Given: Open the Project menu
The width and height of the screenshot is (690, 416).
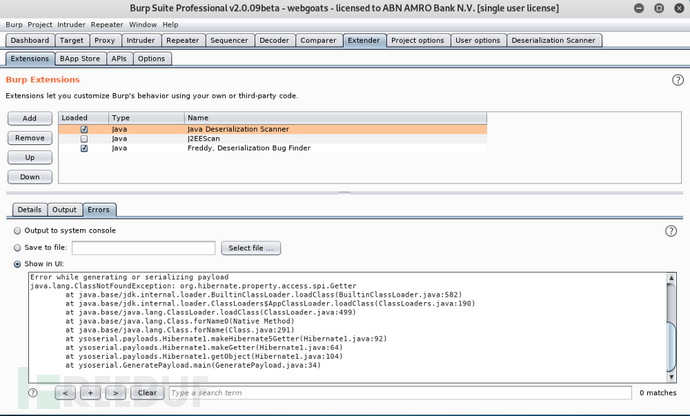Looking at the screenshot, I should [40, 25].
